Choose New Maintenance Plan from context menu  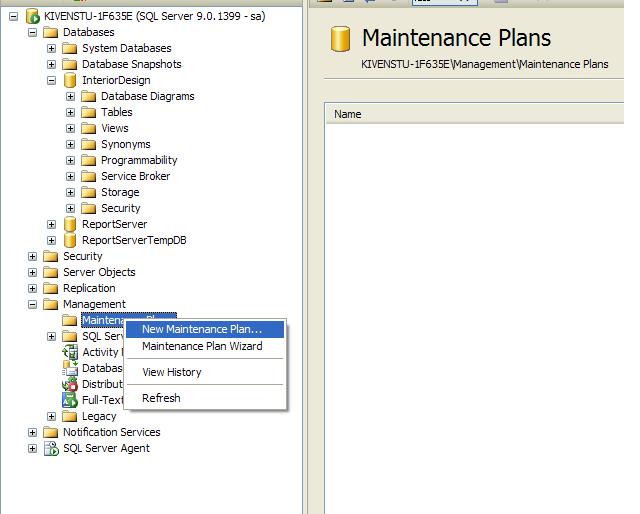202,329
